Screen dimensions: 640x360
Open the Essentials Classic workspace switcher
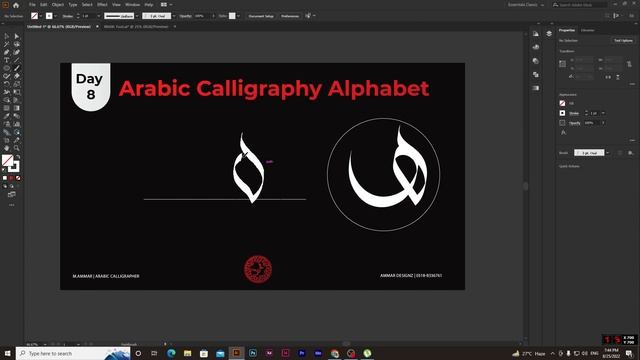click(x=526, y=5)
